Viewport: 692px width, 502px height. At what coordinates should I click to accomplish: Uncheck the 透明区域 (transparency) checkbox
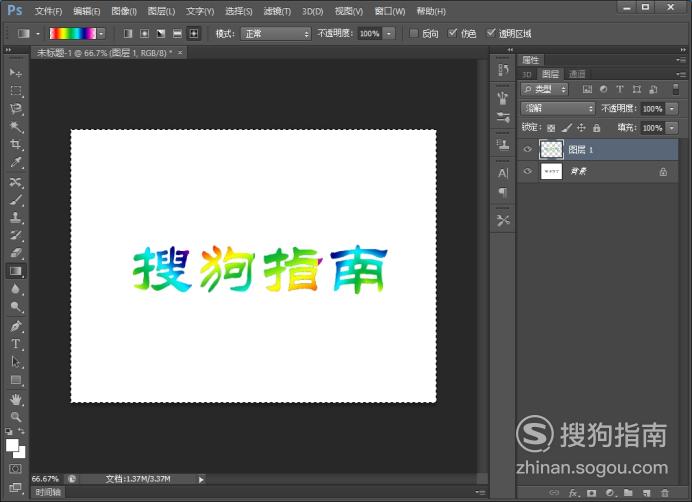(x=491, y=33)
